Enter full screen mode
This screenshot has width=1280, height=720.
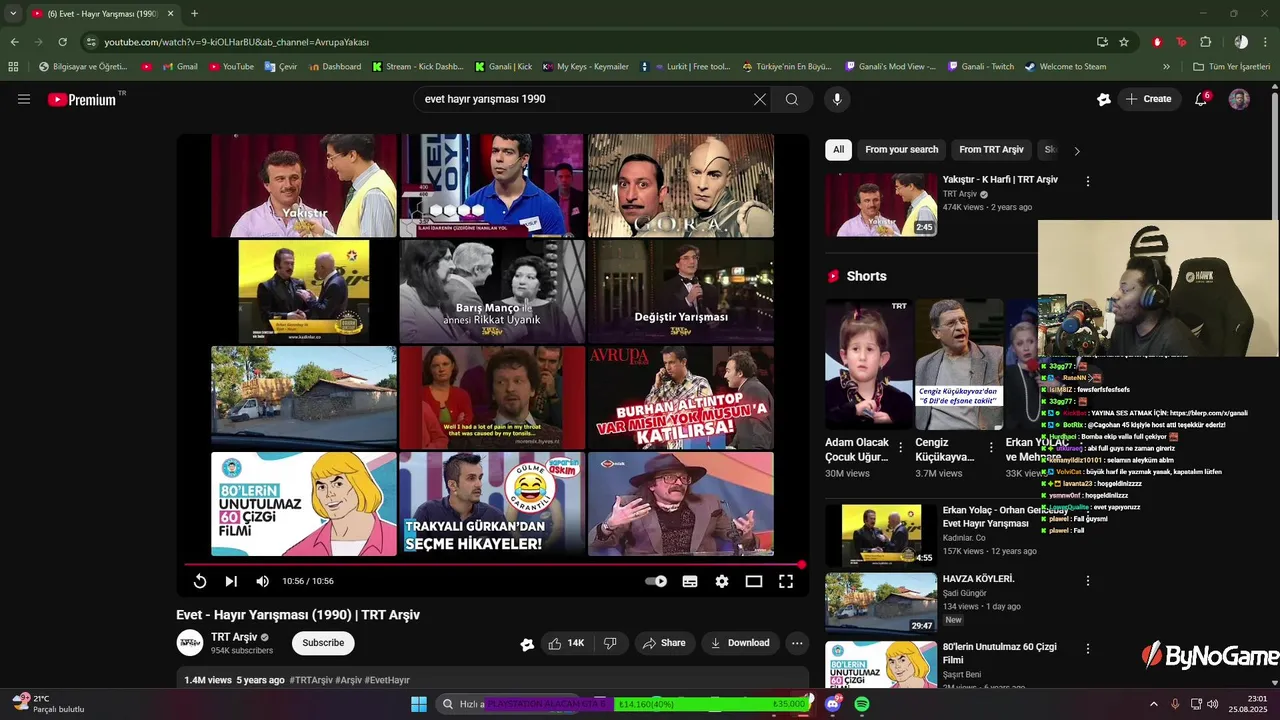(786, 581)
